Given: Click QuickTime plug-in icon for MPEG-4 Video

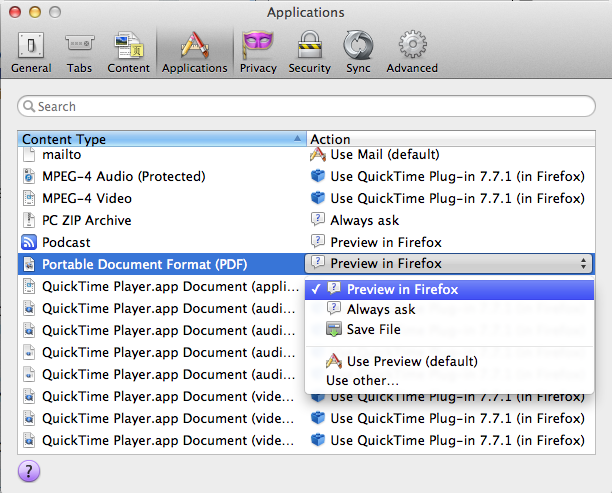Looking at the screenshot, I should pos(318,198).
